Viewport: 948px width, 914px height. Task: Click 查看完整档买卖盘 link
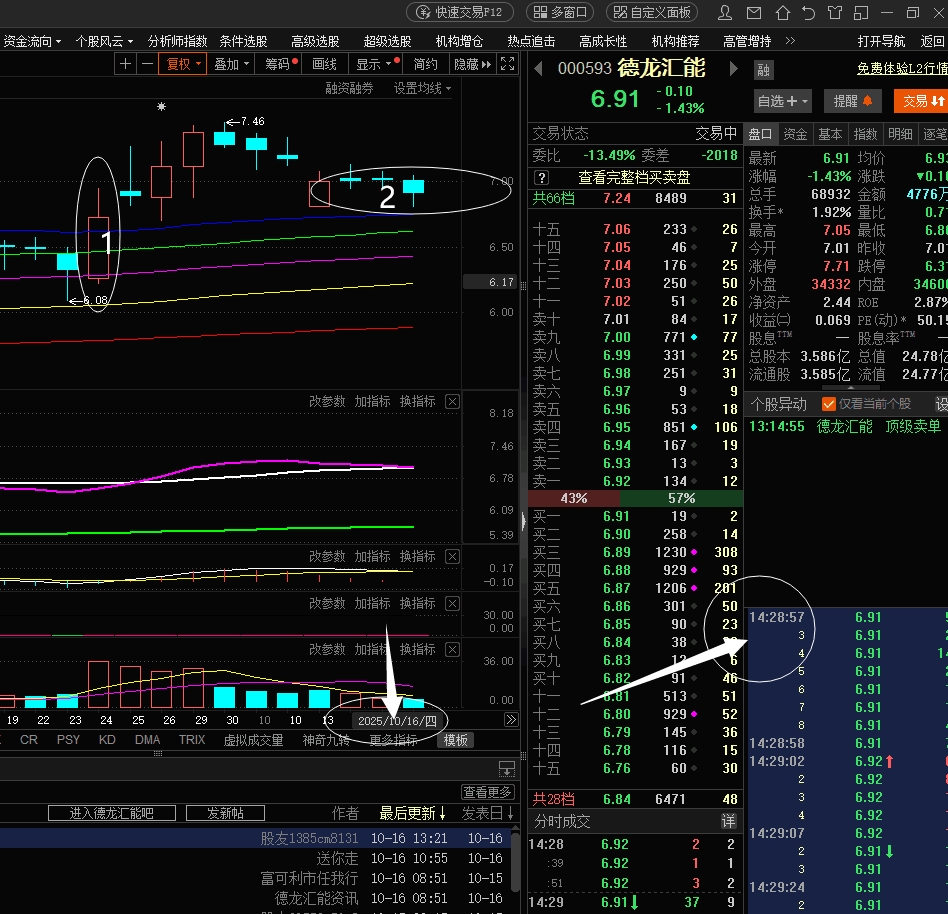634,178
